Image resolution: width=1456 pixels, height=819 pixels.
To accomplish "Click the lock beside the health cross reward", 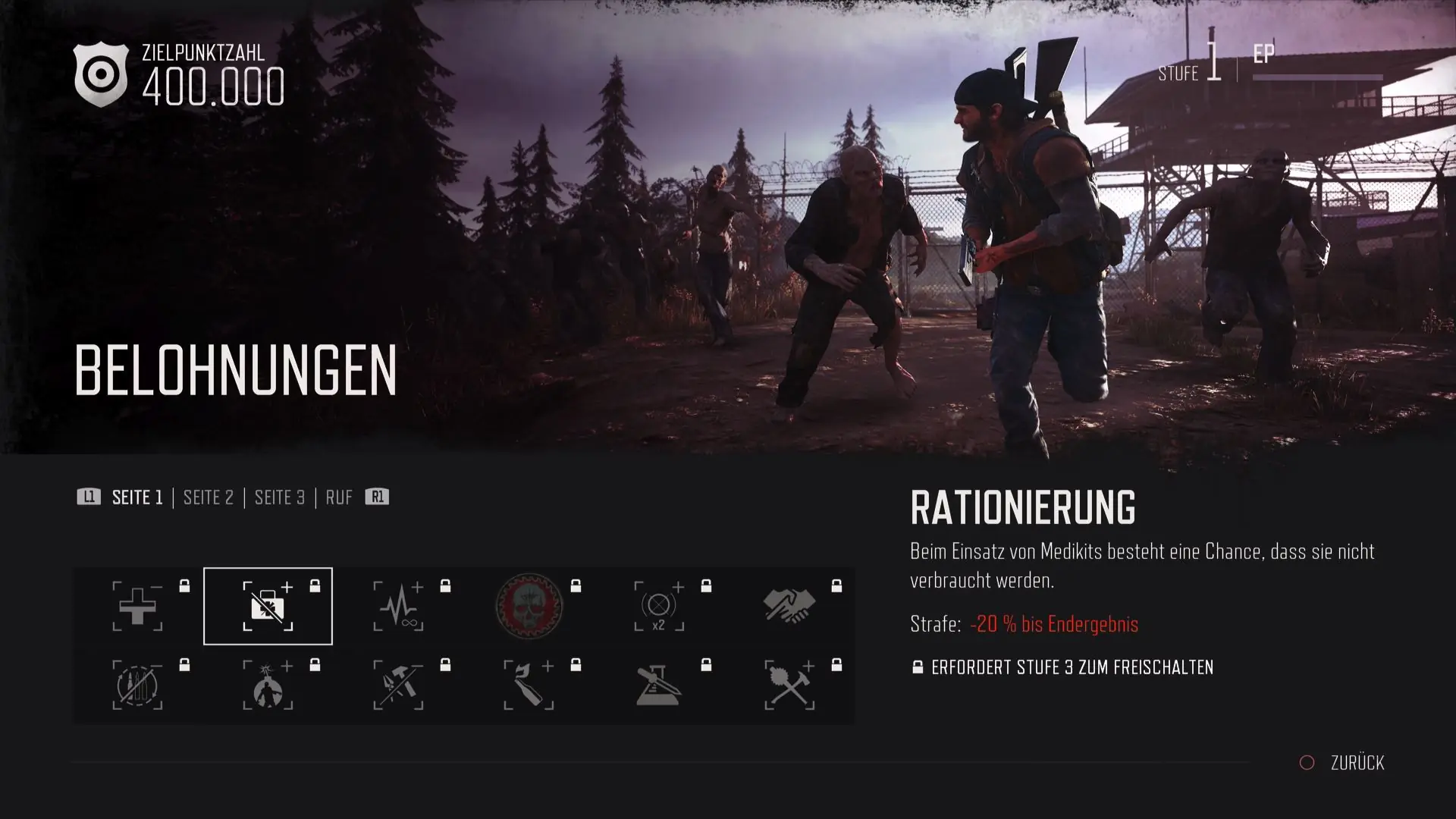I will coord(184,585).
